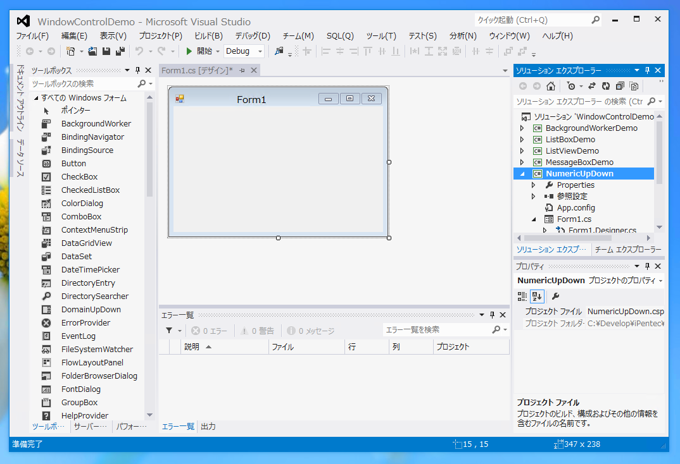Open the ツール(T) menu

tap(381, 36)
